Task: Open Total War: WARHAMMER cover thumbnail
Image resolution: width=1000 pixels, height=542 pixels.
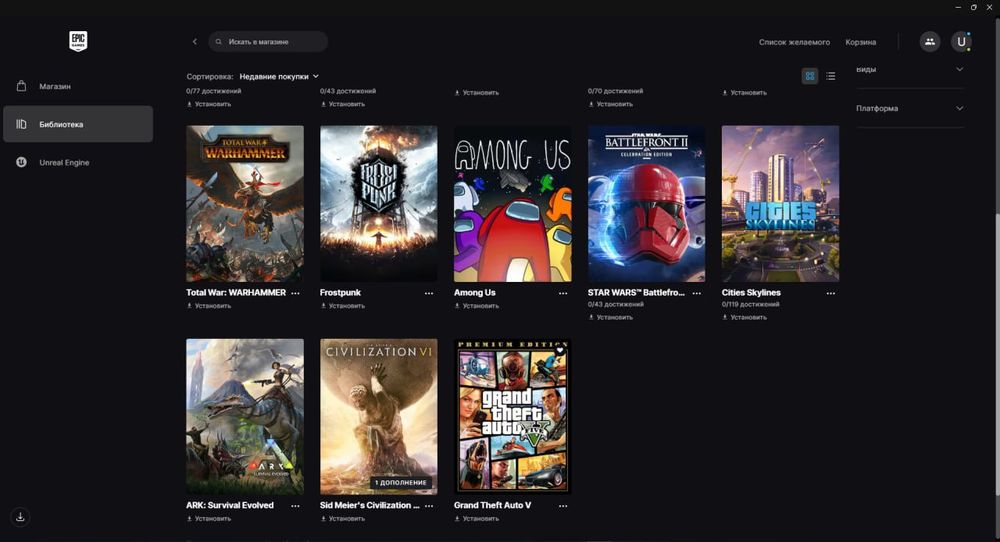Action: coord(245,203)
